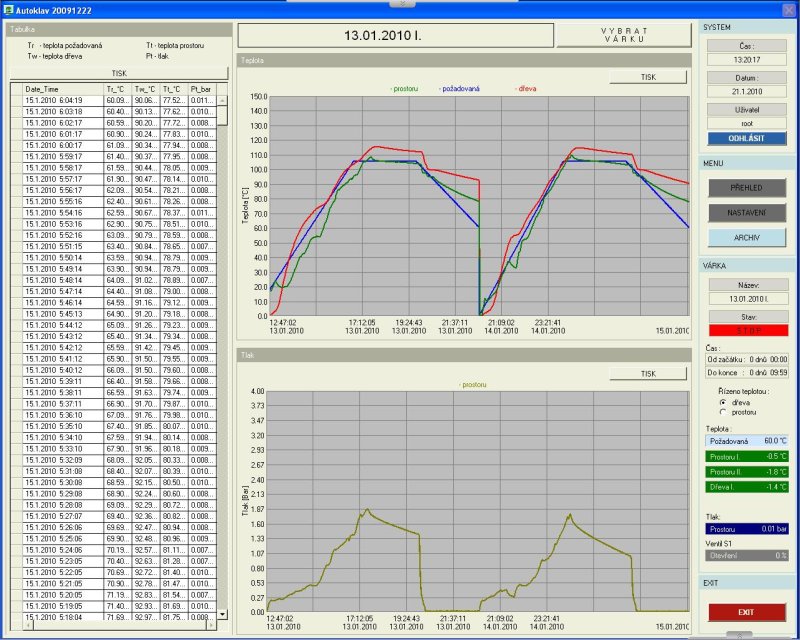800x640 pixels.
Task: Select the 15.1.2010 6:04:19 table row
Action: (62, 100)
